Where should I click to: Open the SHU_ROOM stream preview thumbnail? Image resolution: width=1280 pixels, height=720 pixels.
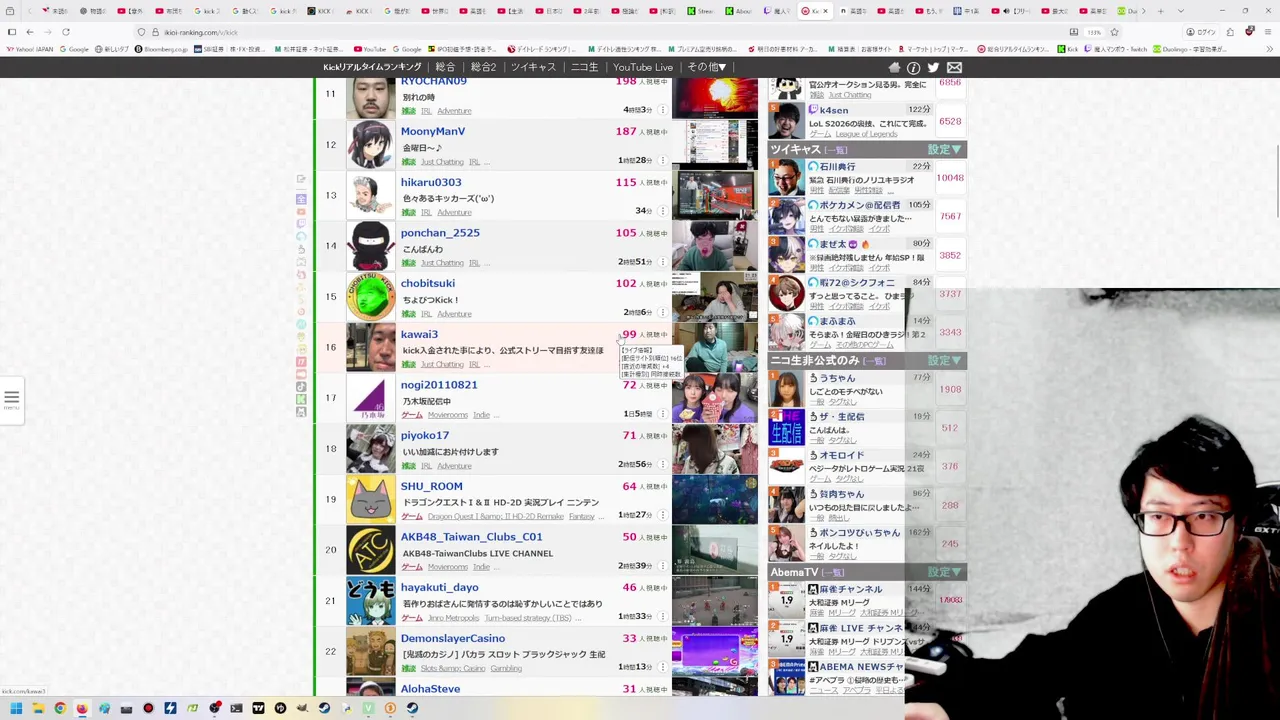714,499
